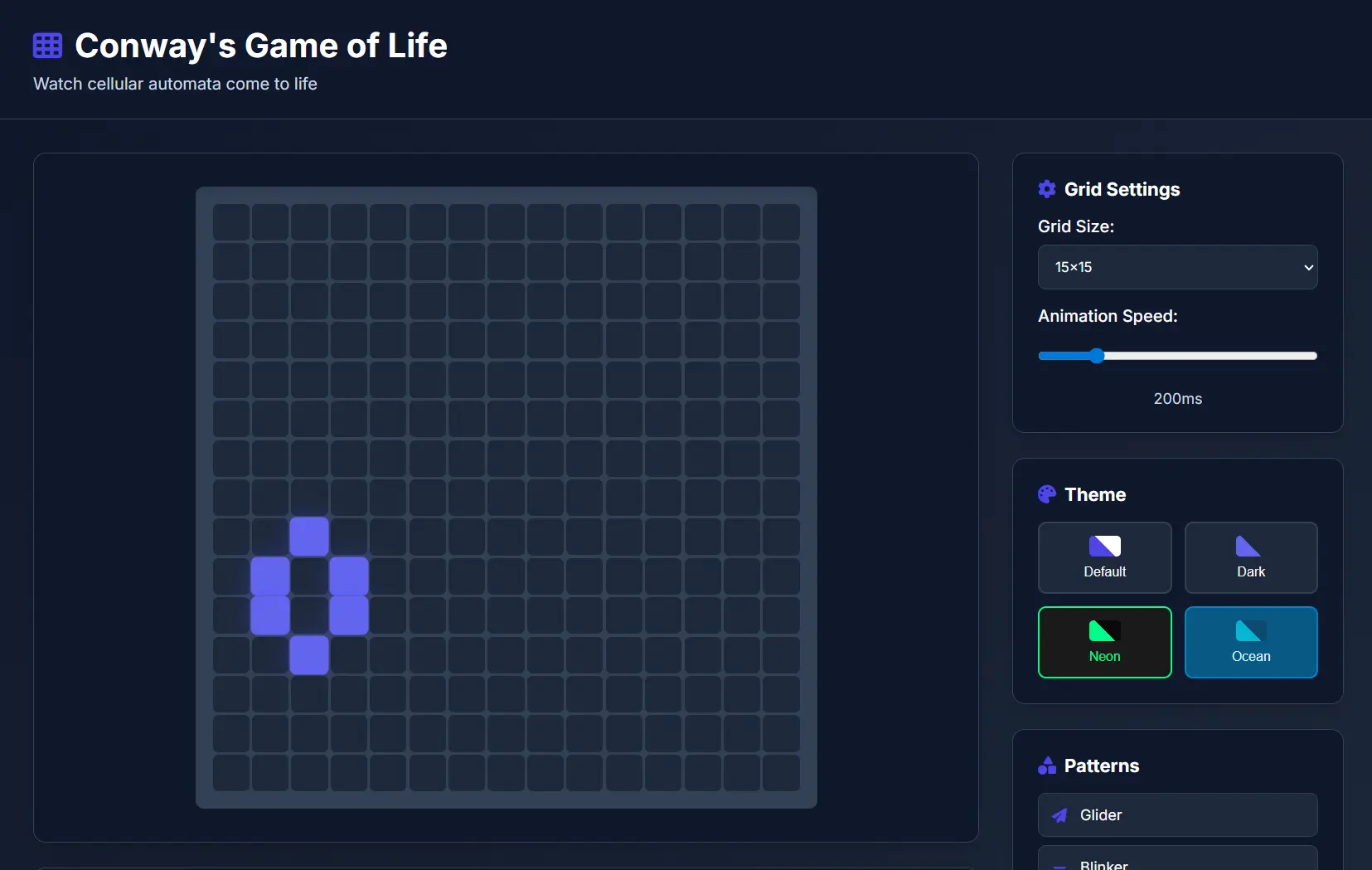1372x870 pixels.
Task: Apply the Neon theme
Action: tap(1104, 642)
